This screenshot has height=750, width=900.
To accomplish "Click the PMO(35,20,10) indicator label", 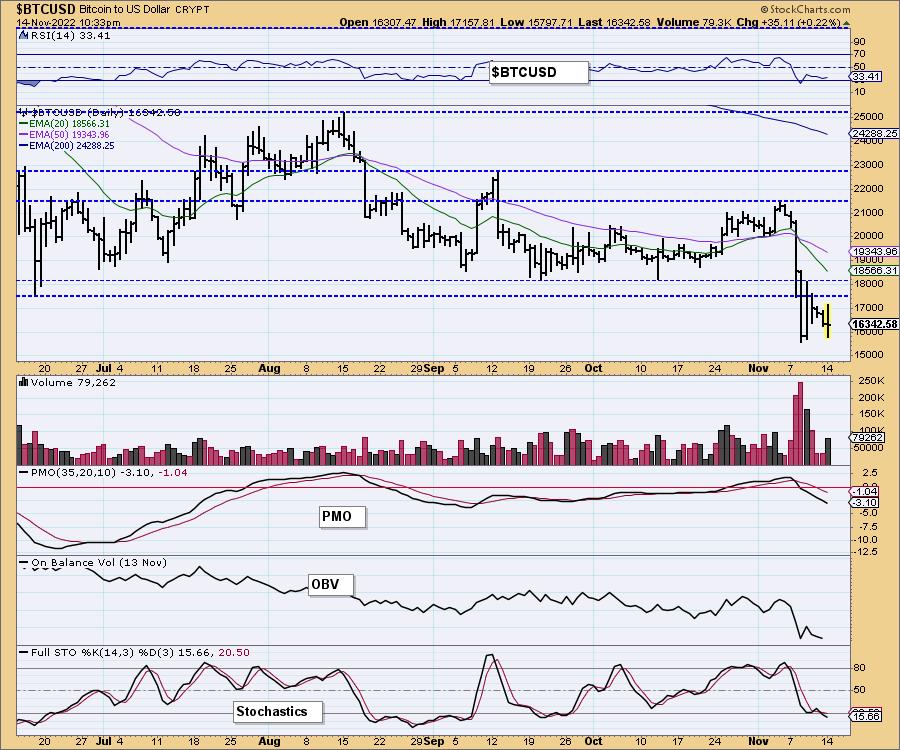I will point(103,472).
